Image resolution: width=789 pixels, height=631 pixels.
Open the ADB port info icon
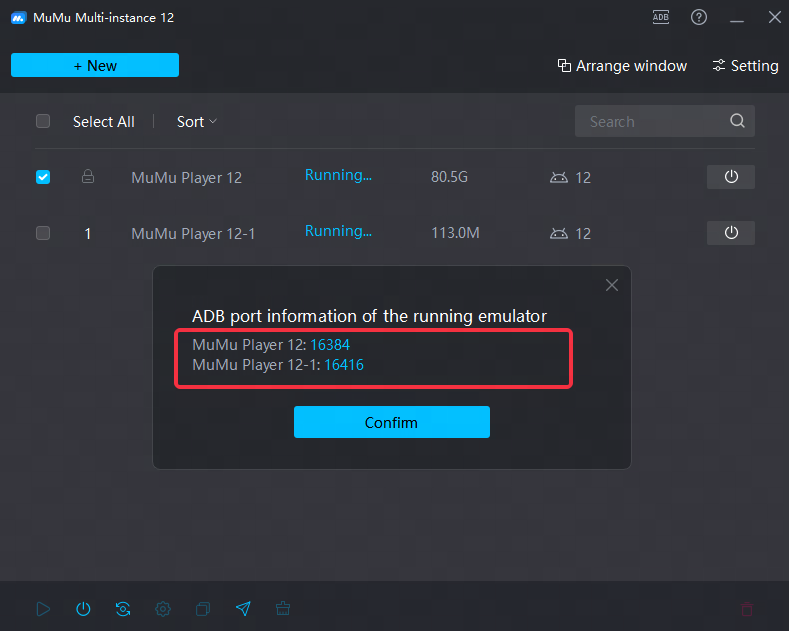click(x=661, y=17)
